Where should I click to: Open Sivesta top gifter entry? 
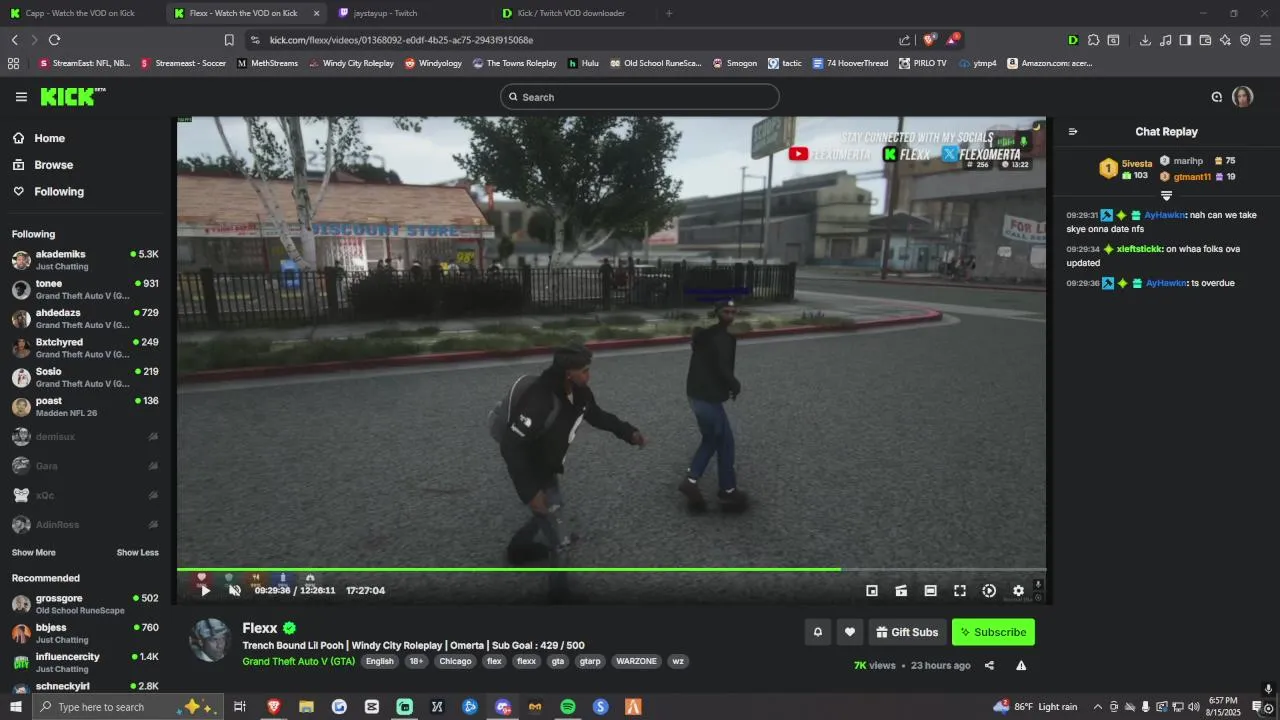click(1126, 169)
